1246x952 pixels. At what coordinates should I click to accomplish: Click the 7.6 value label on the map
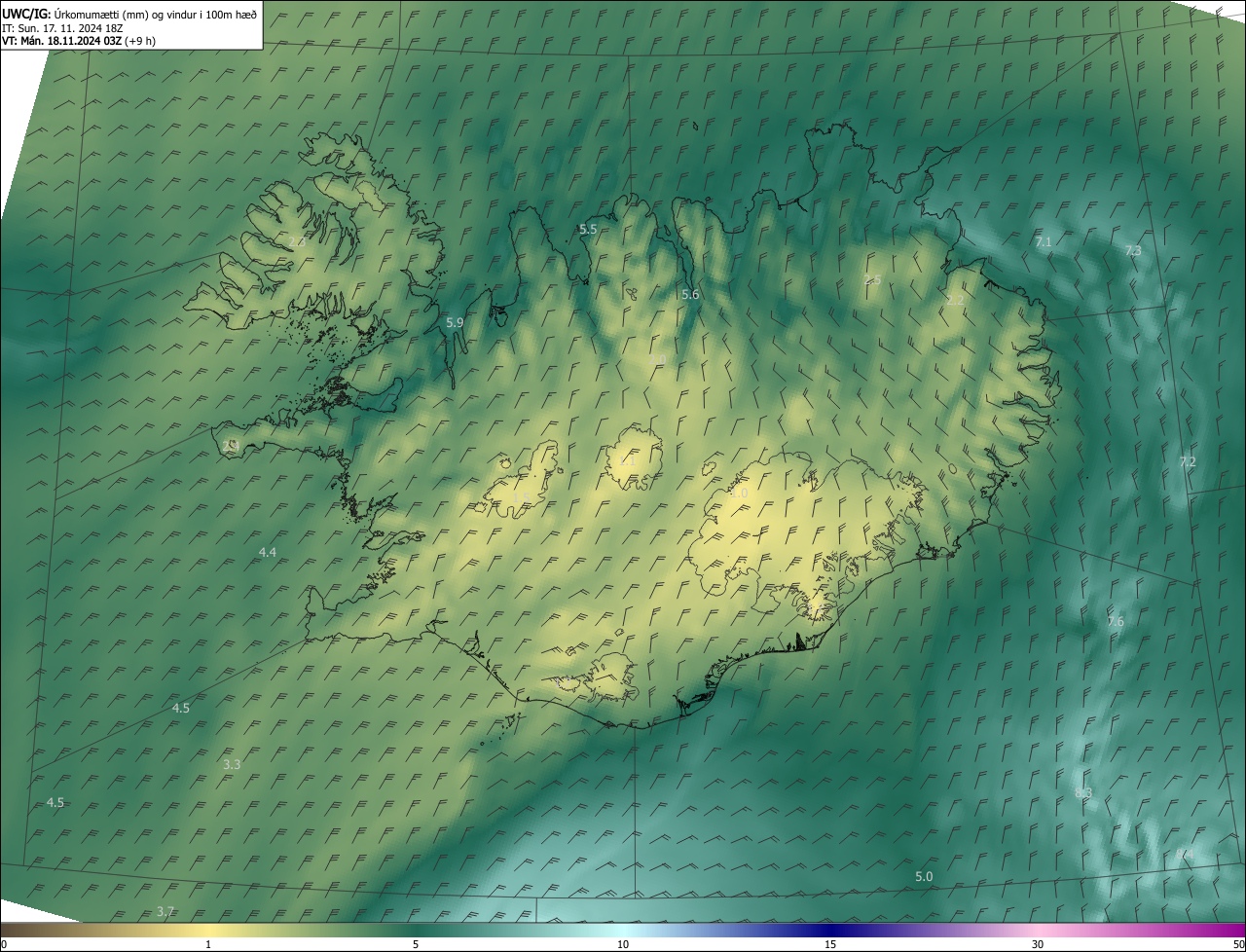pos(1116,621)
